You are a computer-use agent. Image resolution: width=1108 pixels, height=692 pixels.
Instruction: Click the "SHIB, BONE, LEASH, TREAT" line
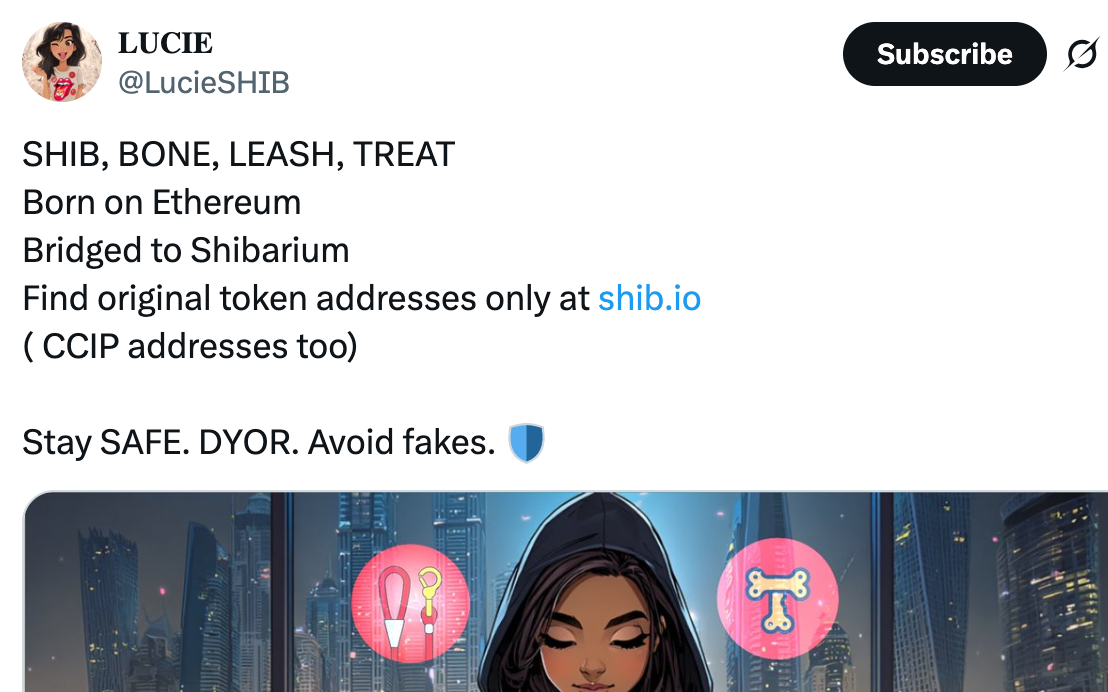click(x=238, y=154)
